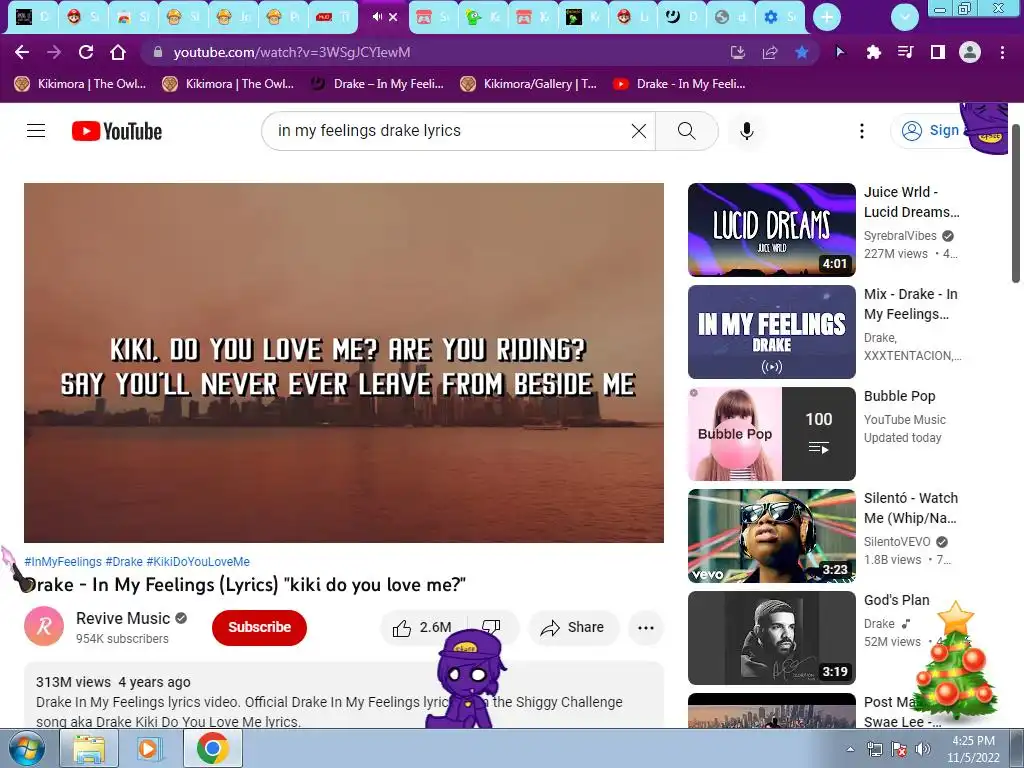Go to YouTube home via logo
The image size is (1024, 768).
coord(117,131)
